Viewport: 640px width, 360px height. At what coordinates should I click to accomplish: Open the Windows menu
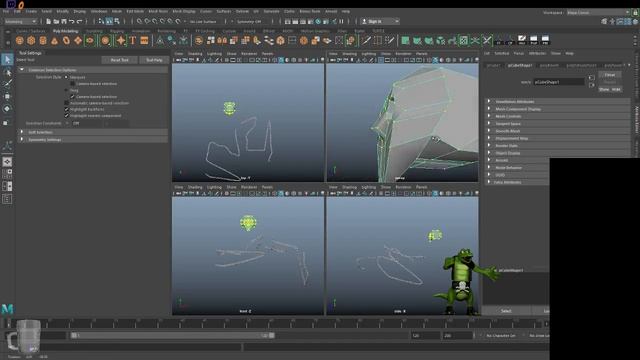[x=99, y=11]
